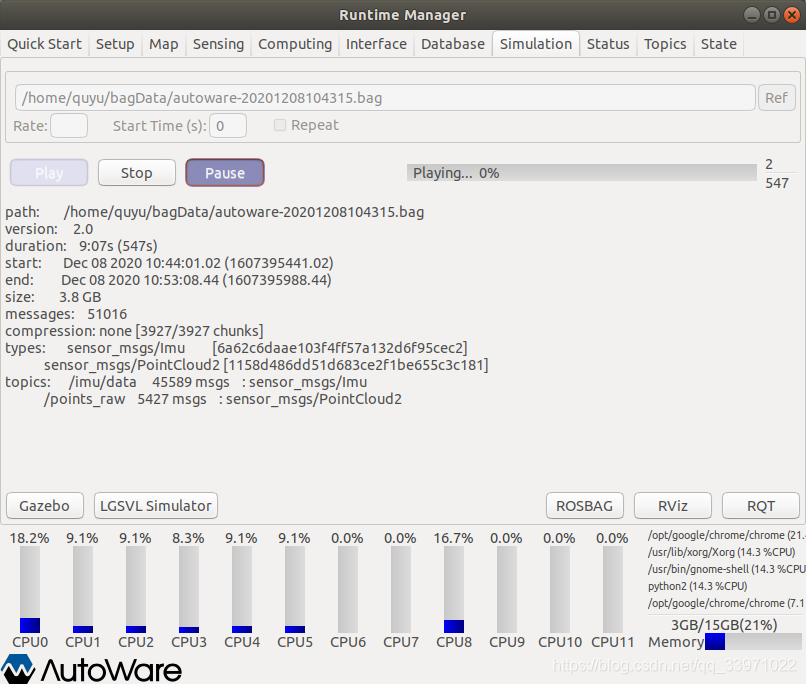The width and height of the screenshot is (806, 684).
Task: Click the 'version: 2.0' line
Action: pos(49,229)
